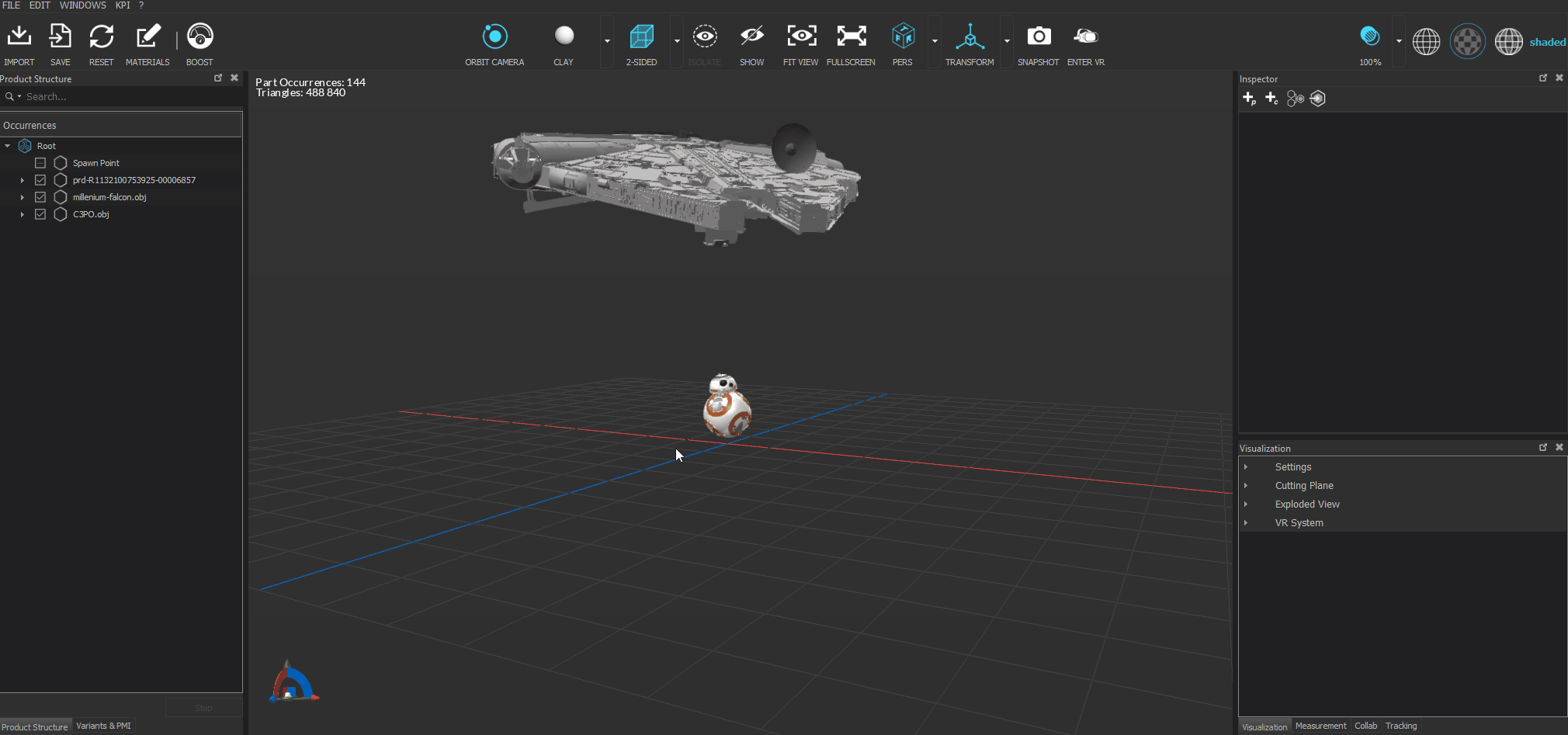Screen dimensions: 1568x735
Task: Open the Materials editor
Action: (x=148, y=36)
